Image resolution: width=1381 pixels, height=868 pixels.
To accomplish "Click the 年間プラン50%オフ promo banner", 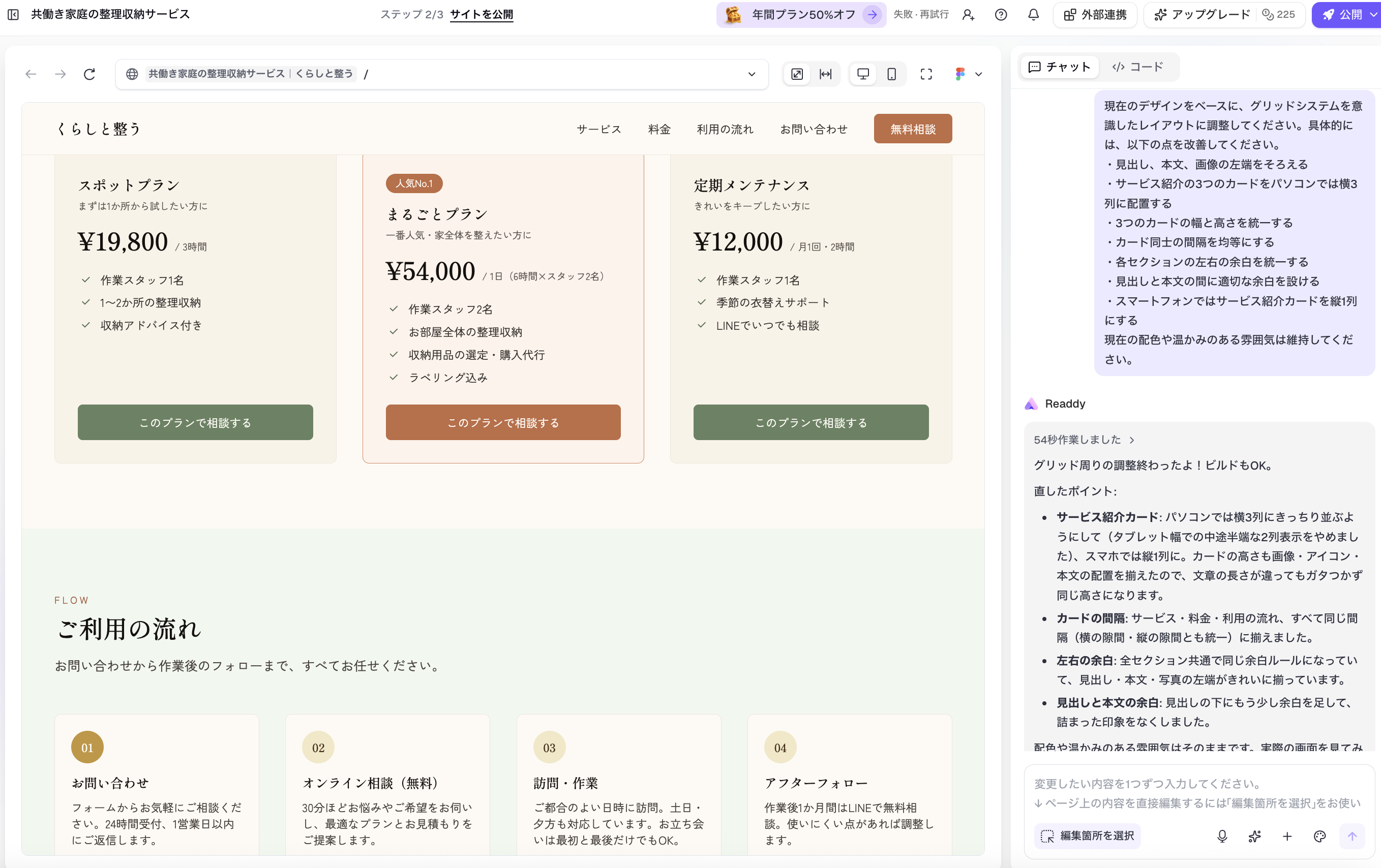I will point(801,15).
